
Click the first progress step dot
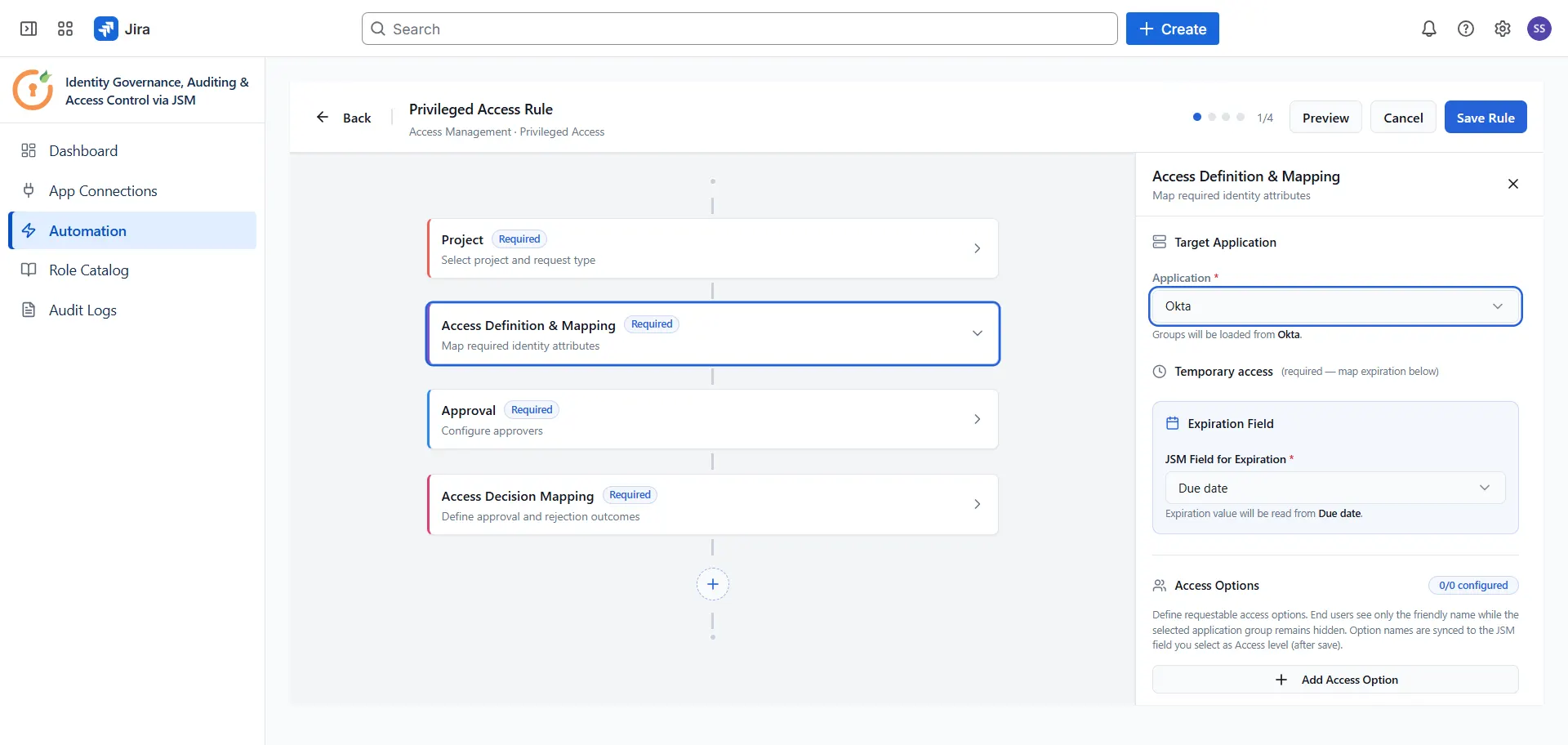pos(1197,117)
